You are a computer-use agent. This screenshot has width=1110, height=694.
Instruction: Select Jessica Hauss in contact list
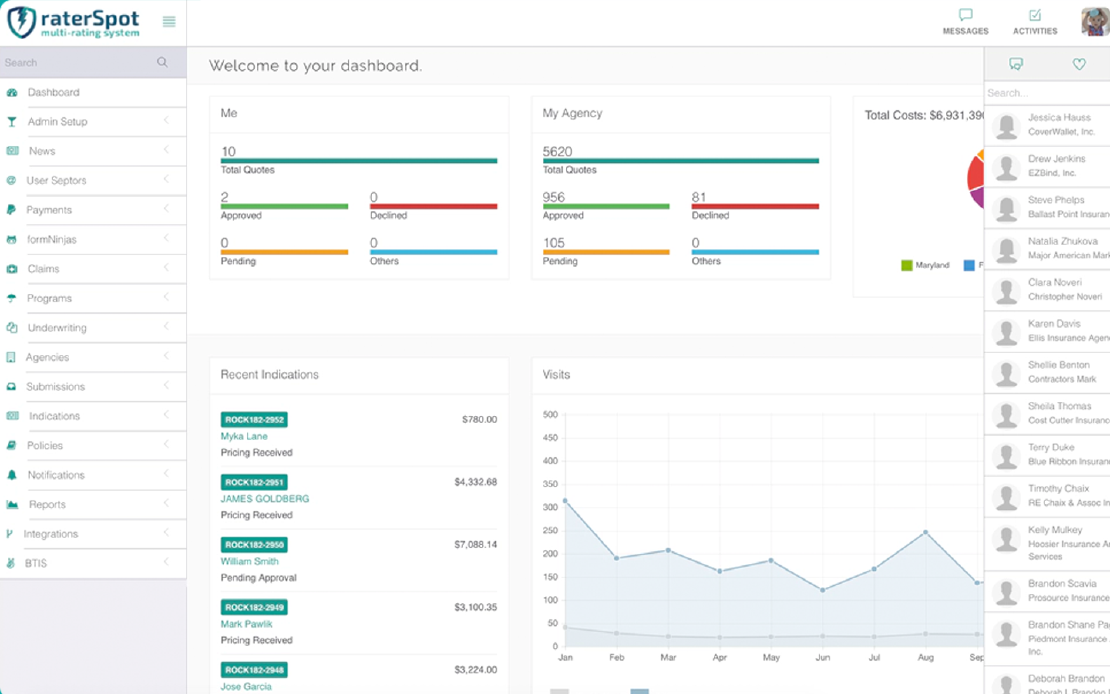[x=1058, y=124]
